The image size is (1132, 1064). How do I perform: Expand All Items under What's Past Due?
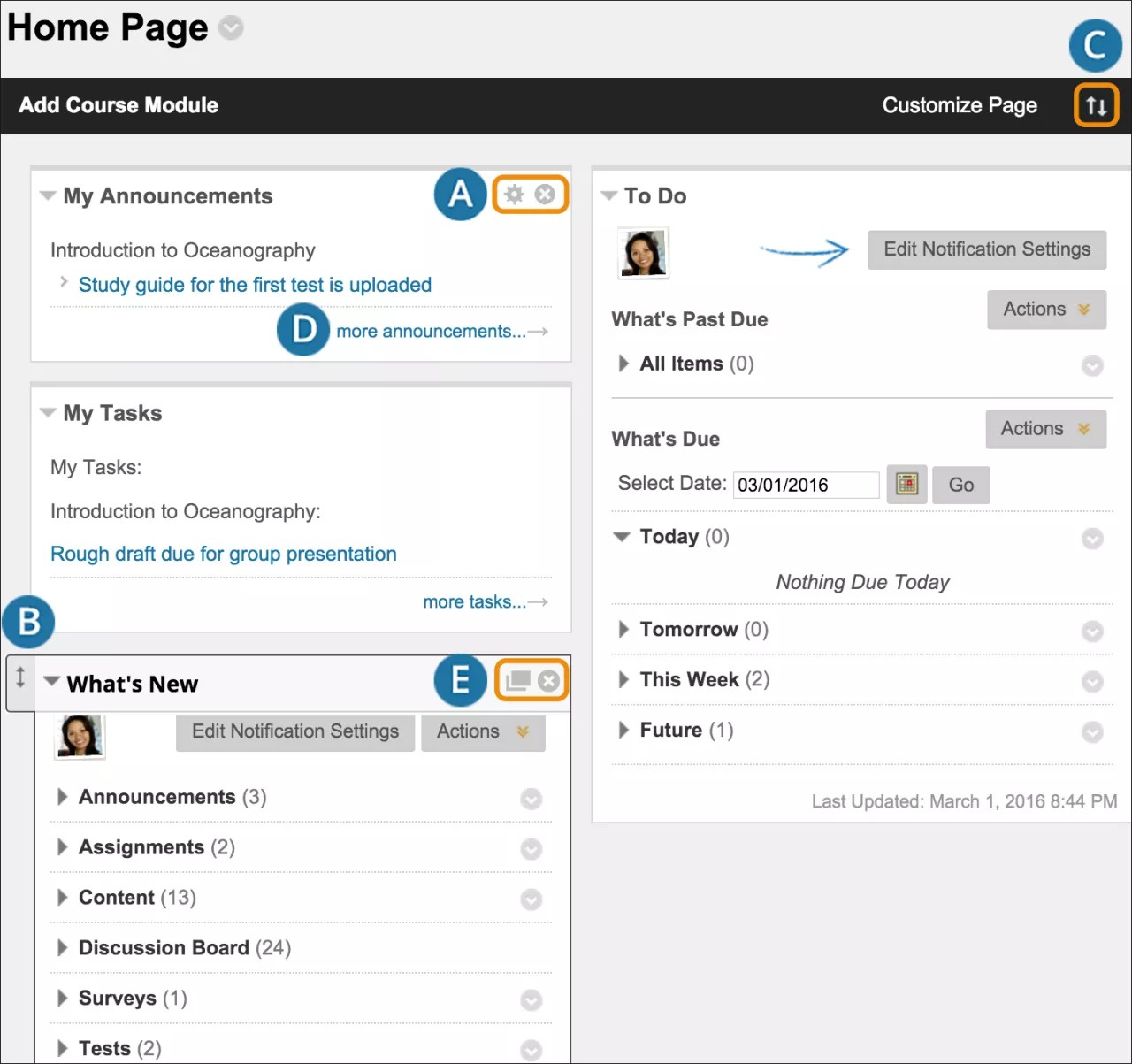[x=624, y=364]
